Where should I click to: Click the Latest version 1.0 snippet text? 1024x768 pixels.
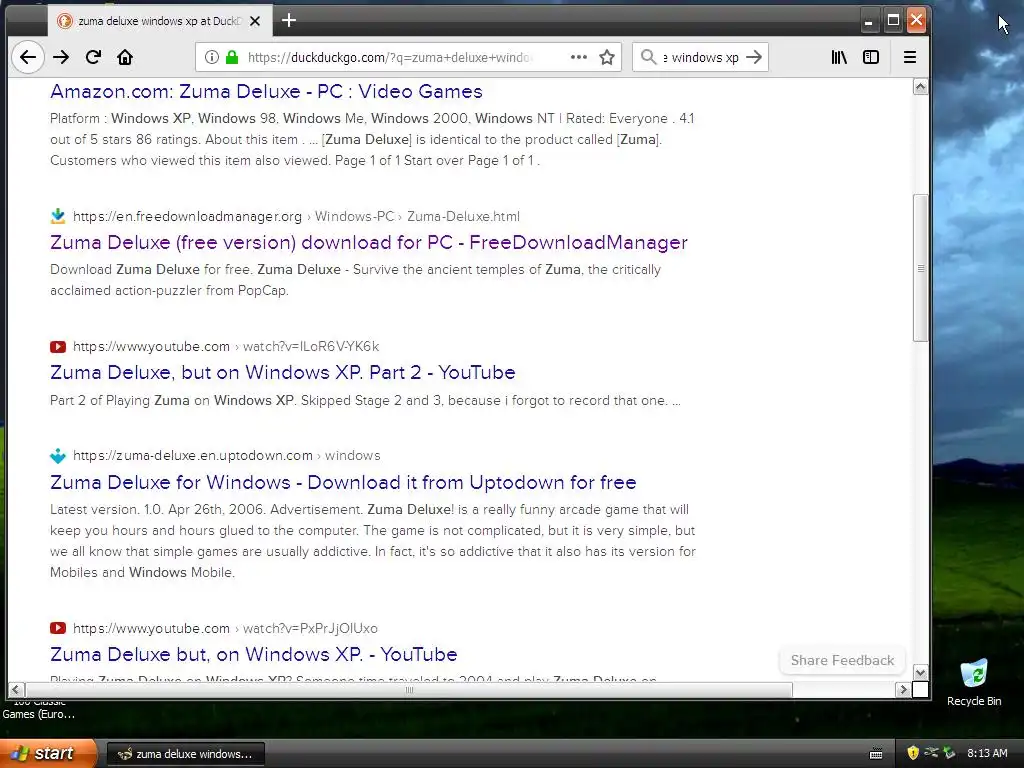pos(373,541)
